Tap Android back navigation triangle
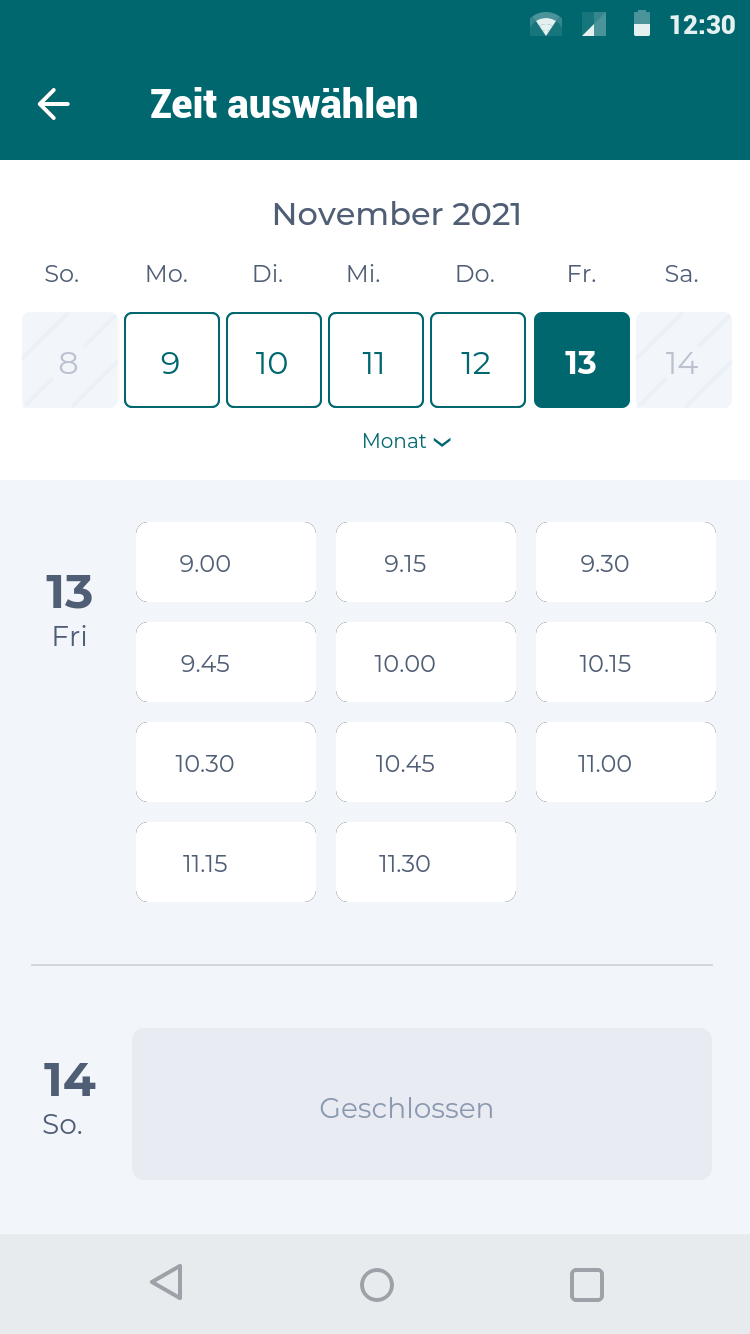The height and width of the screenshot is (1334, 750). point(166,1283)
